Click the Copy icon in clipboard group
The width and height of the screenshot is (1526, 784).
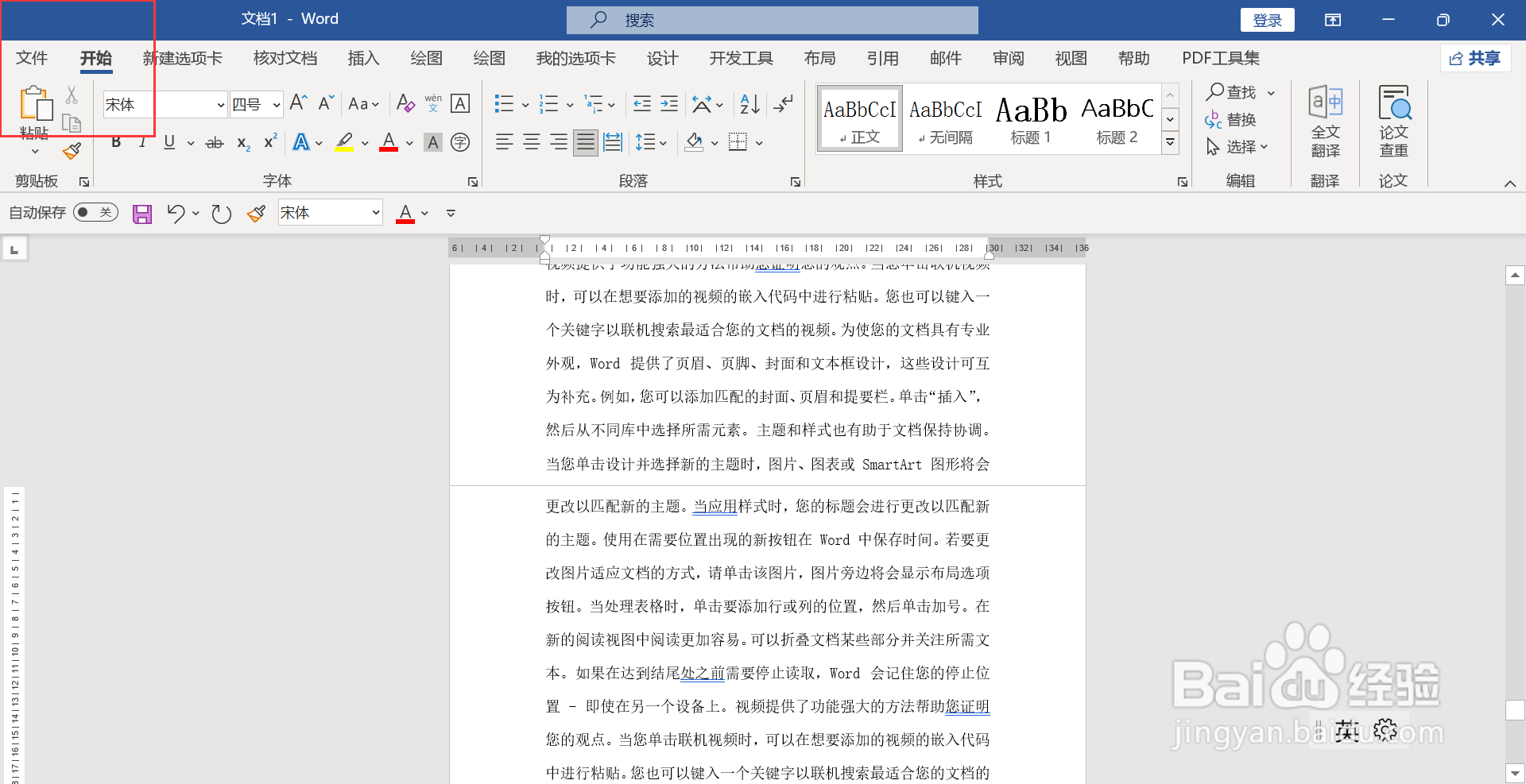tap(72, 123)
